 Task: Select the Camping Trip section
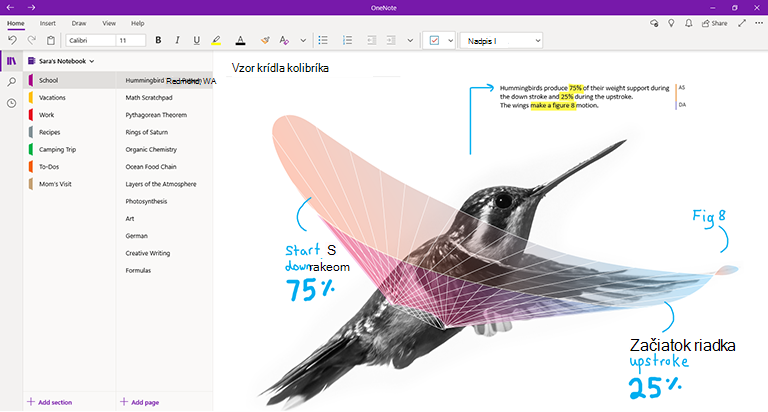point(70,149)
